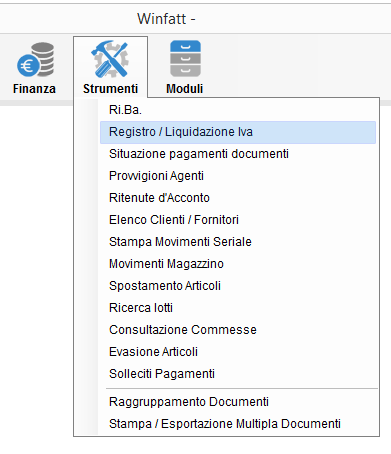Click the Strumenti tab label

pyautogui.click(x=110, y=89)
